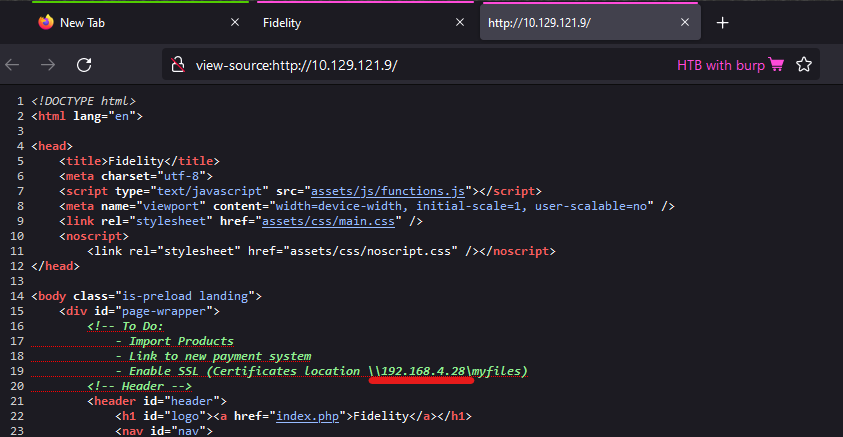
Task: Click the forward navigation arrow
Action: tap(47, 64)
